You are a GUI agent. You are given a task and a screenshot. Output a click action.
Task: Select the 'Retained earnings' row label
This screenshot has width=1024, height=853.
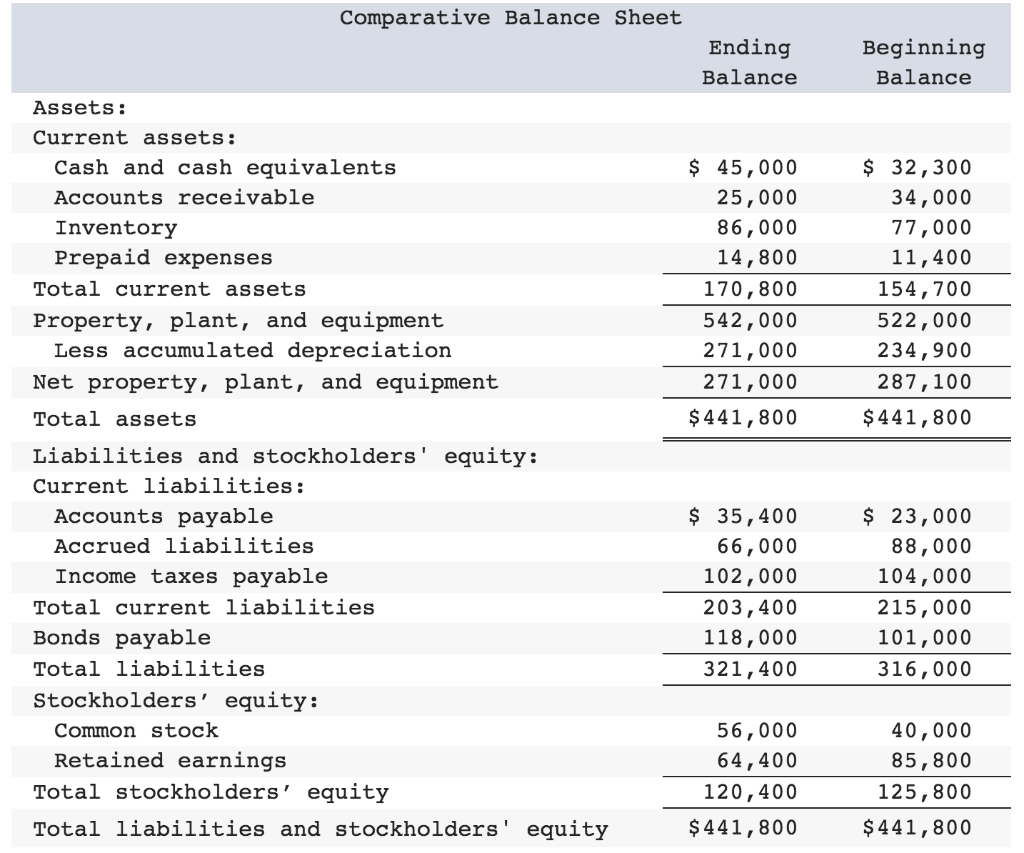pos(170,761)
